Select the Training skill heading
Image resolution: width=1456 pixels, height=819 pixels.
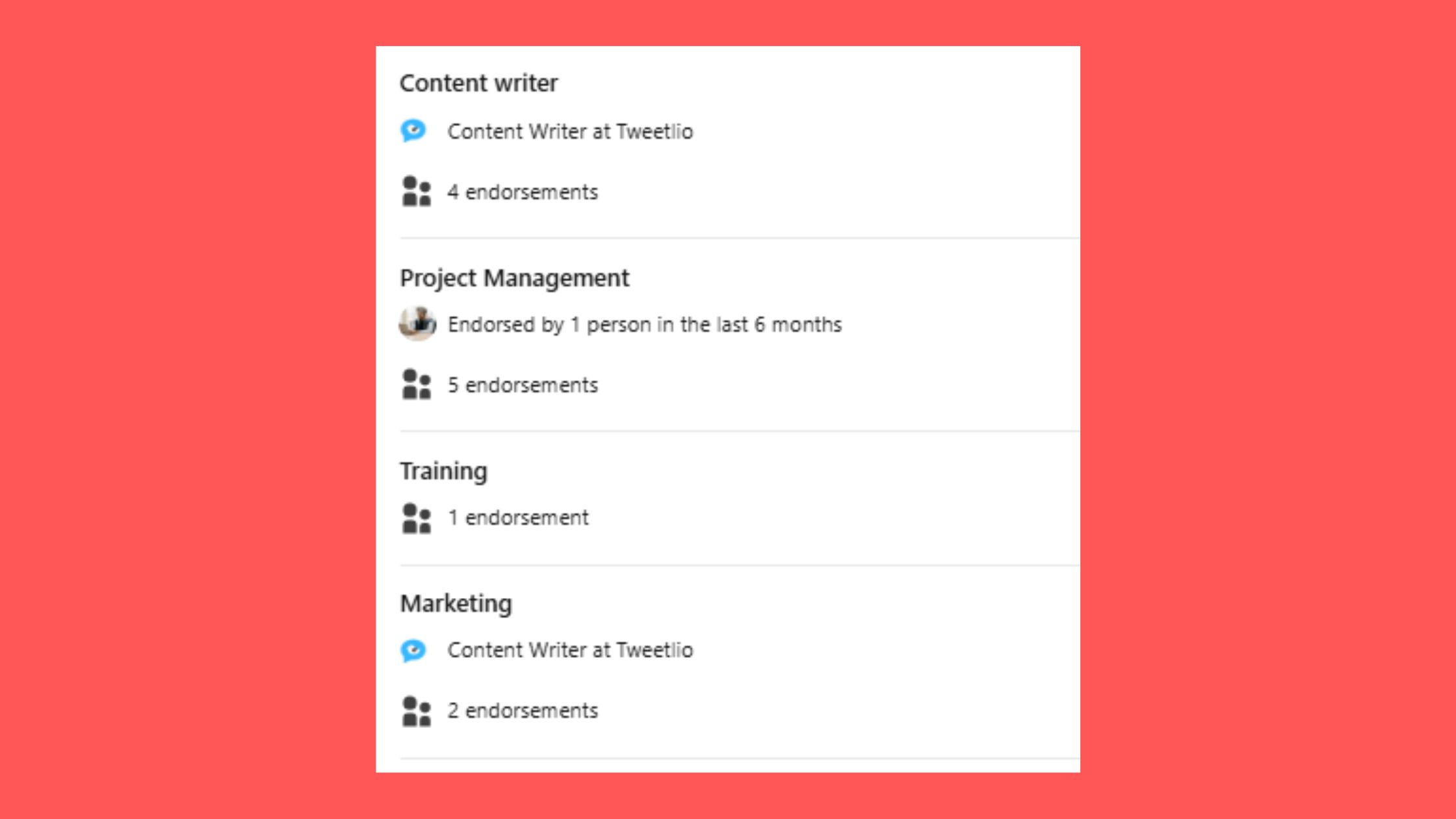coord(444,469)
